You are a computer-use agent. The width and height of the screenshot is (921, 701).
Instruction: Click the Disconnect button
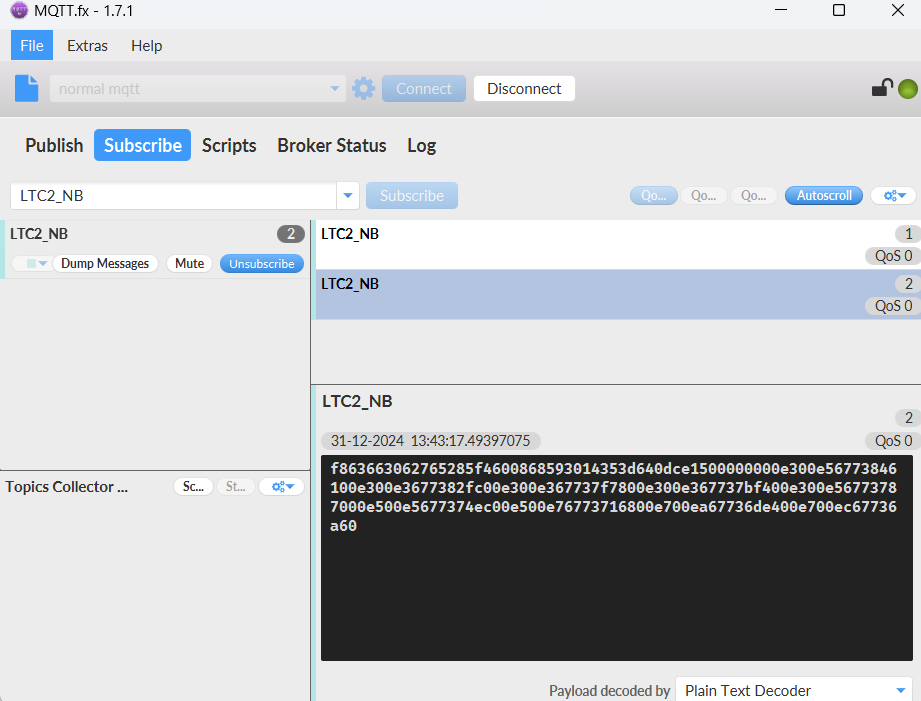point(524,89)
